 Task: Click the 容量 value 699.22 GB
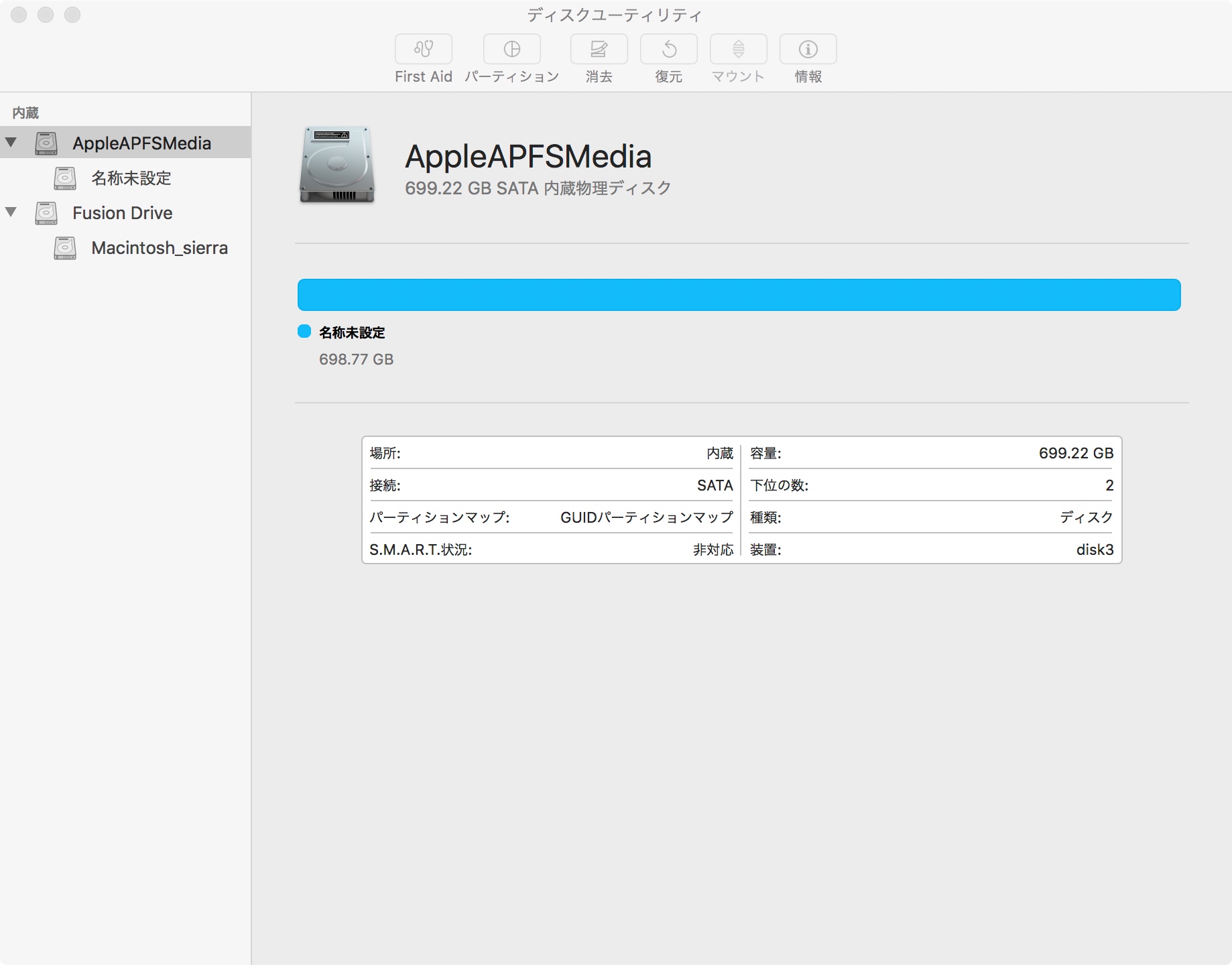1076,453
